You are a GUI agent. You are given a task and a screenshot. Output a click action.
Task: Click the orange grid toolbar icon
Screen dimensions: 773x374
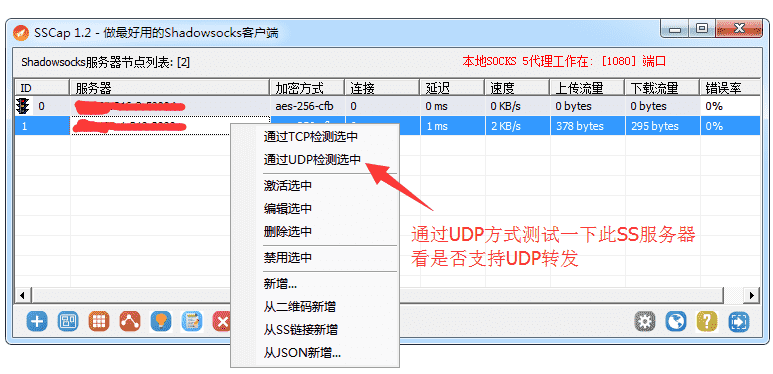pos(99,322)
